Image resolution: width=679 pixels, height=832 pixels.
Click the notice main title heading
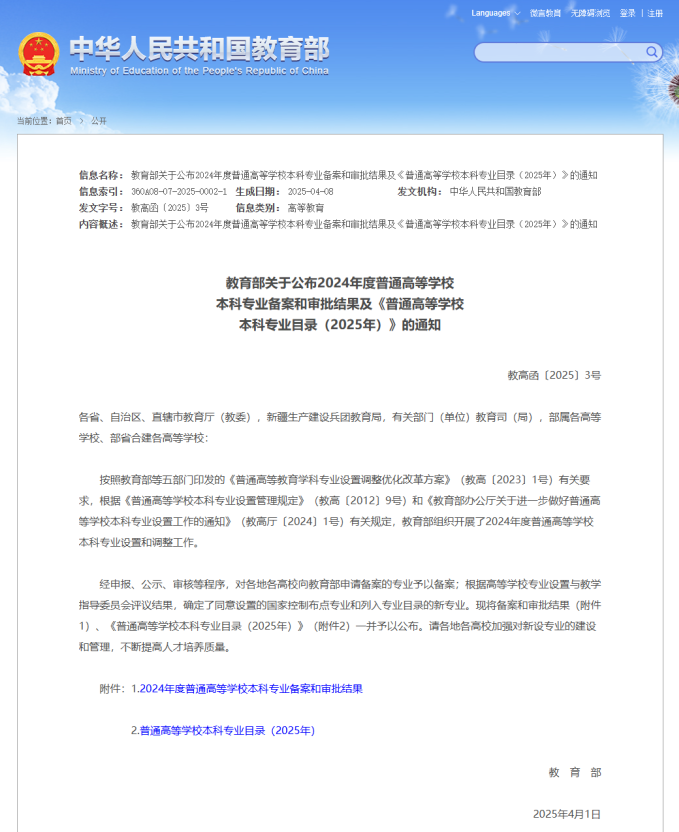tap(339, 304)
